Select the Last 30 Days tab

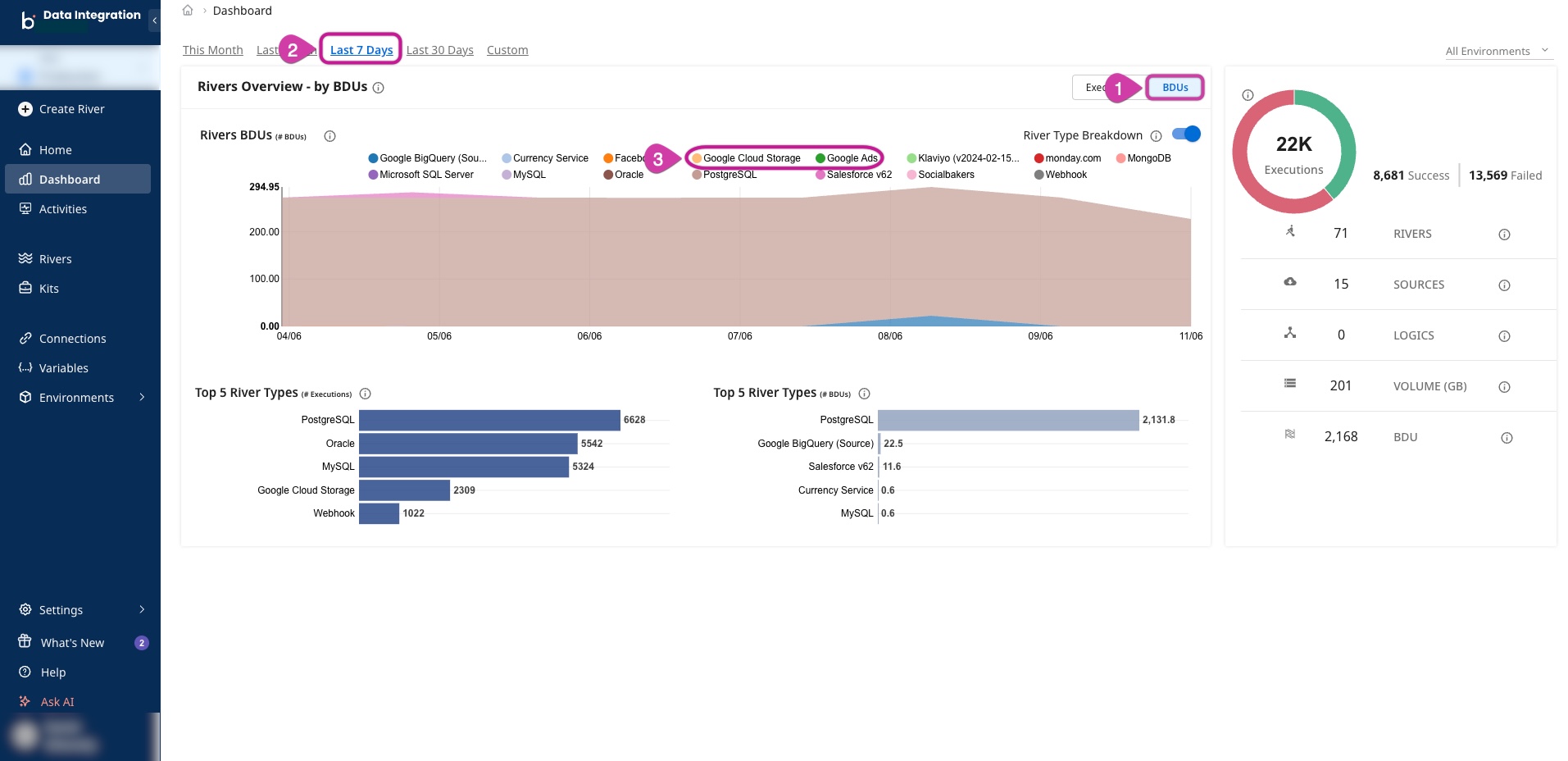pos(439,50)
